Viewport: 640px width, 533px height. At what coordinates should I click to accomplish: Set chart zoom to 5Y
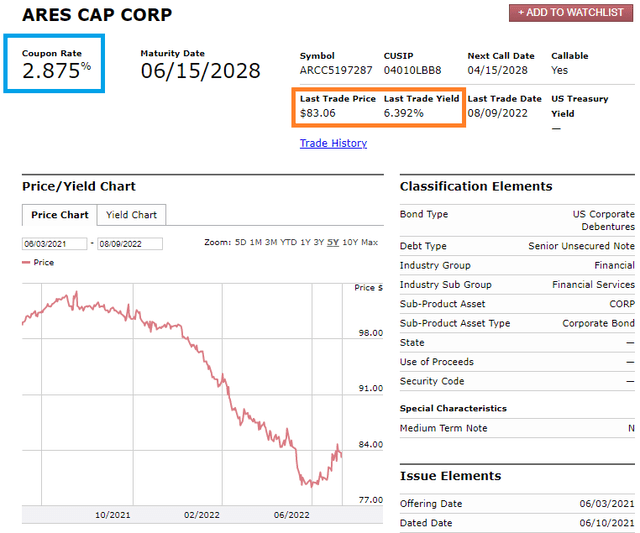coord(333,242)
